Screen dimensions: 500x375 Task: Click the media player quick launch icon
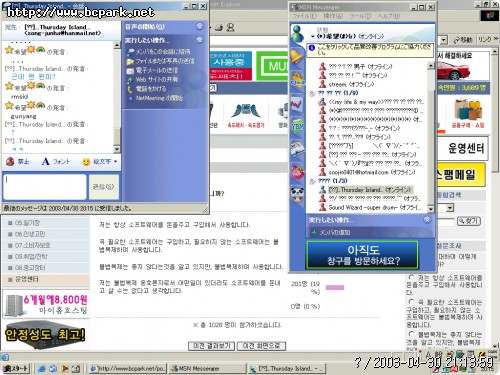(65, 369)
